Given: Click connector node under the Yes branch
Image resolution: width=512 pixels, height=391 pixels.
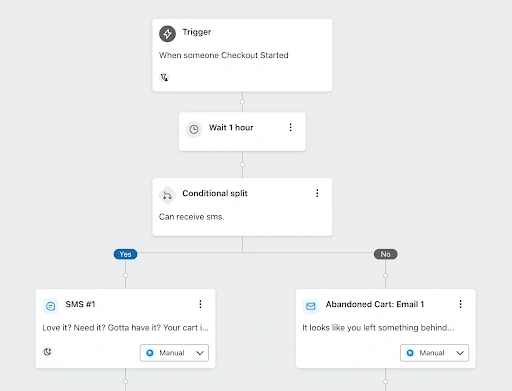Looking at the screenshot, I should (x=125, y=275).
